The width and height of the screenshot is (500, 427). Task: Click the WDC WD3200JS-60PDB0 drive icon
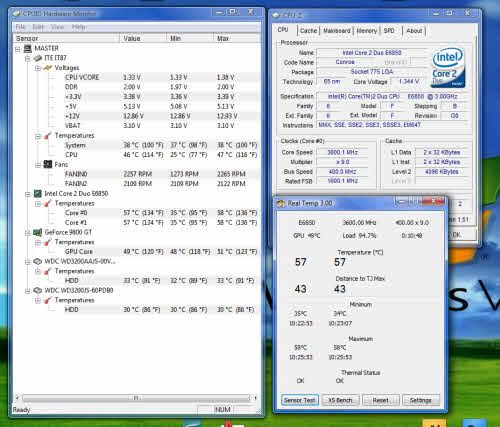point(37,291)
